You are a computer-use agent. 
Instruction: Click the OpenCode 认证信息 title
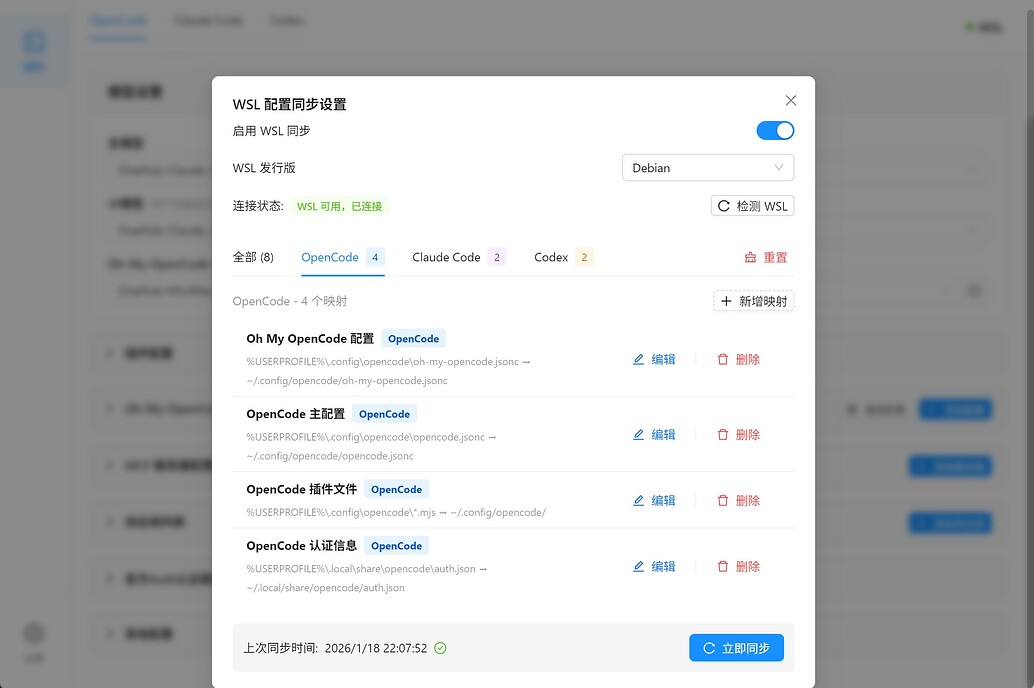click(301, 546)
